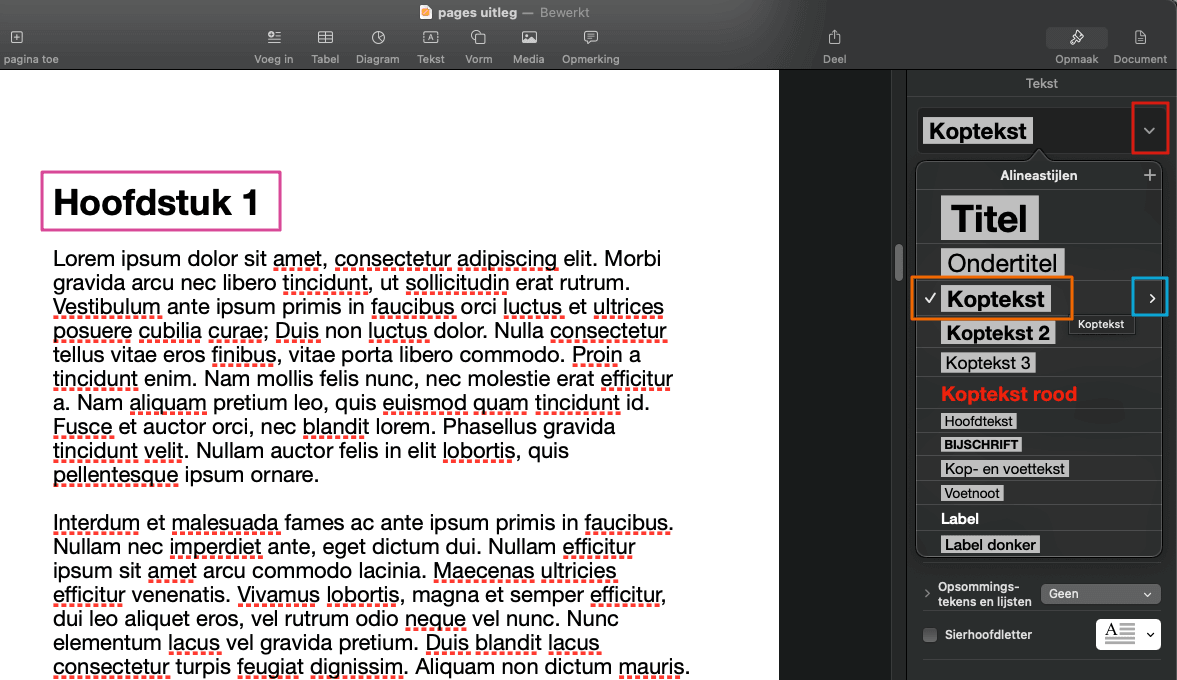The width and height of the screenshot is (1177, 680).
Task: Select the Kop- en voettekst style
Action: point(1004,469)
